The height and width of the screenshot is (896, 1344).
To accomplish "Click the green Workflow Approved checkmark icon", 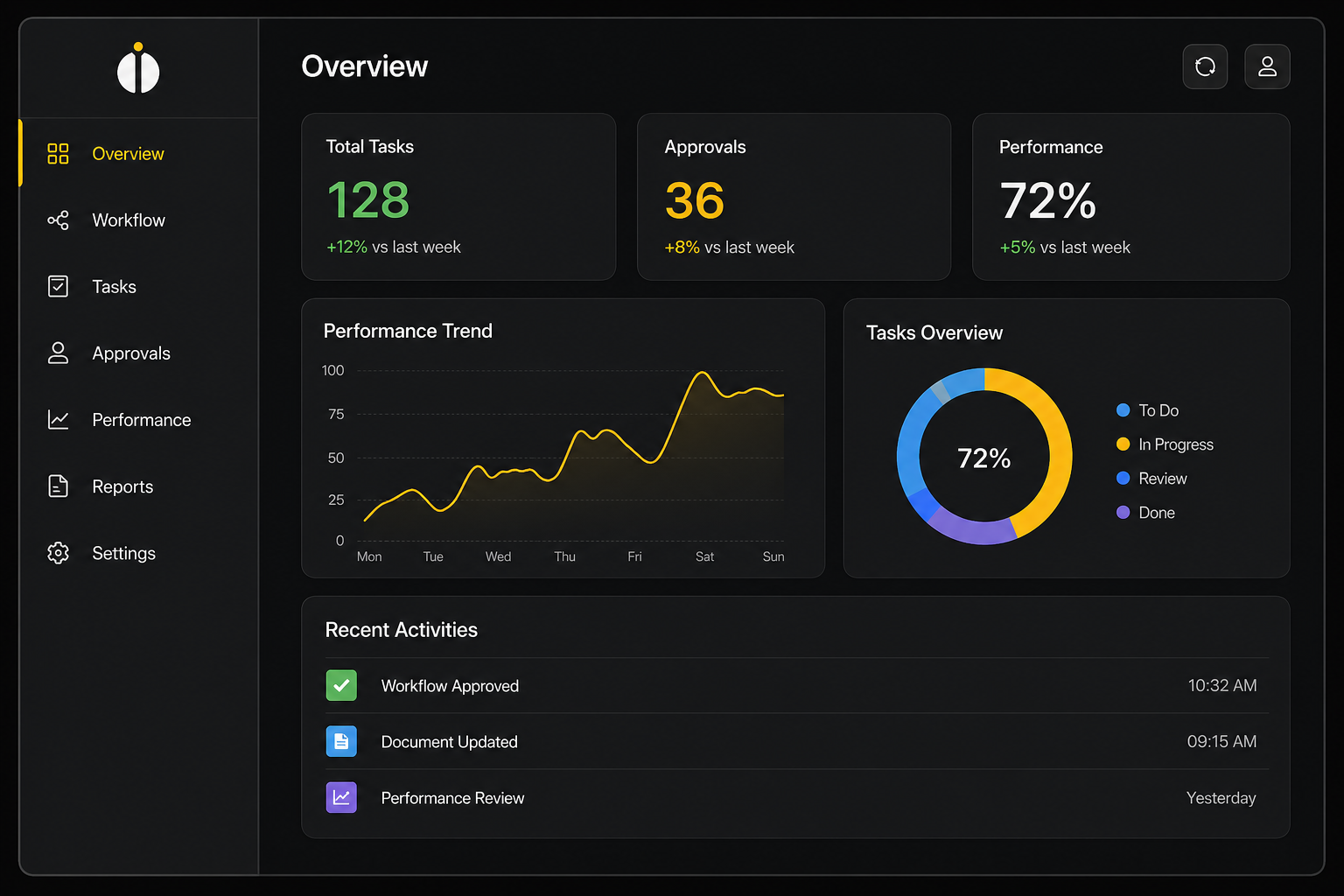I will (x=341, y=685).
